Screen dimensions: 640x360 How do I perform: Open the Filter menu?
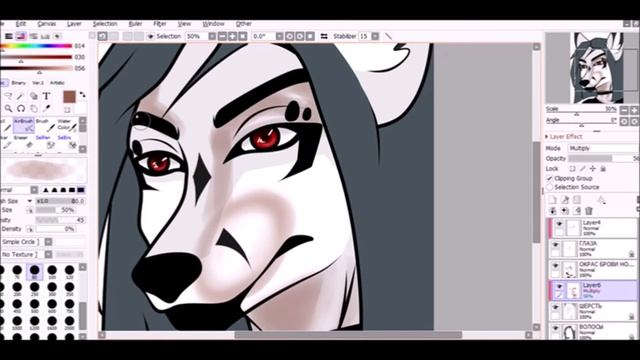[x=160, y=24]
